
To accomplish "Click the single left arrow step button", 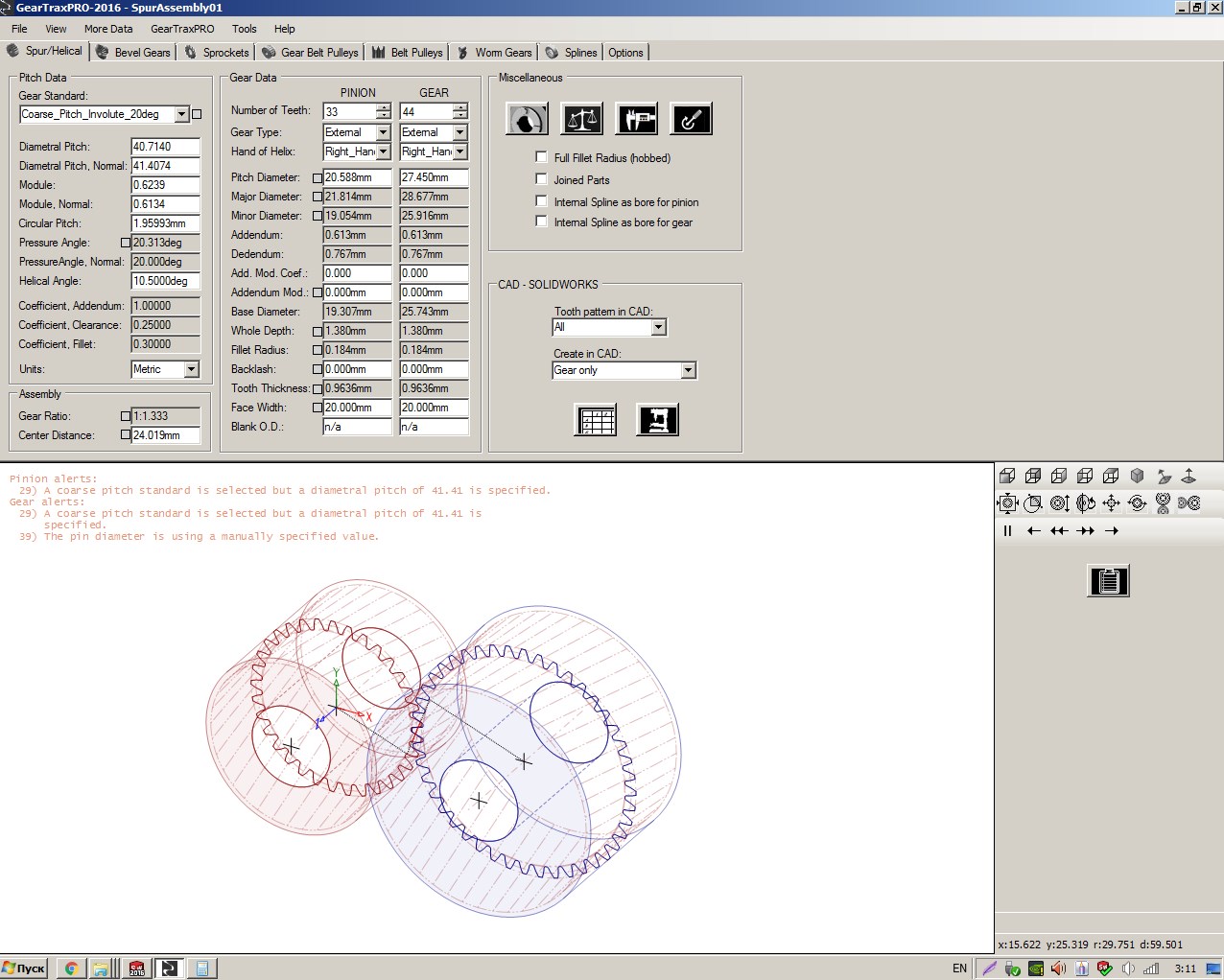I will pos(1033,530).
